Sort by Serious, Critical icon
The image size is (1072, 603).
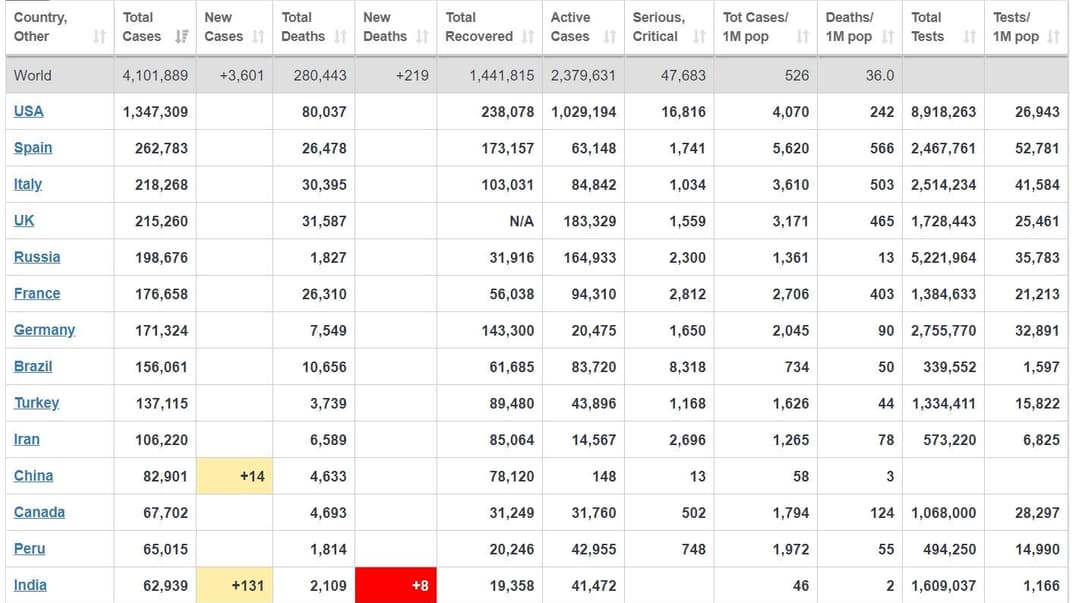click(x=699, y=37)
